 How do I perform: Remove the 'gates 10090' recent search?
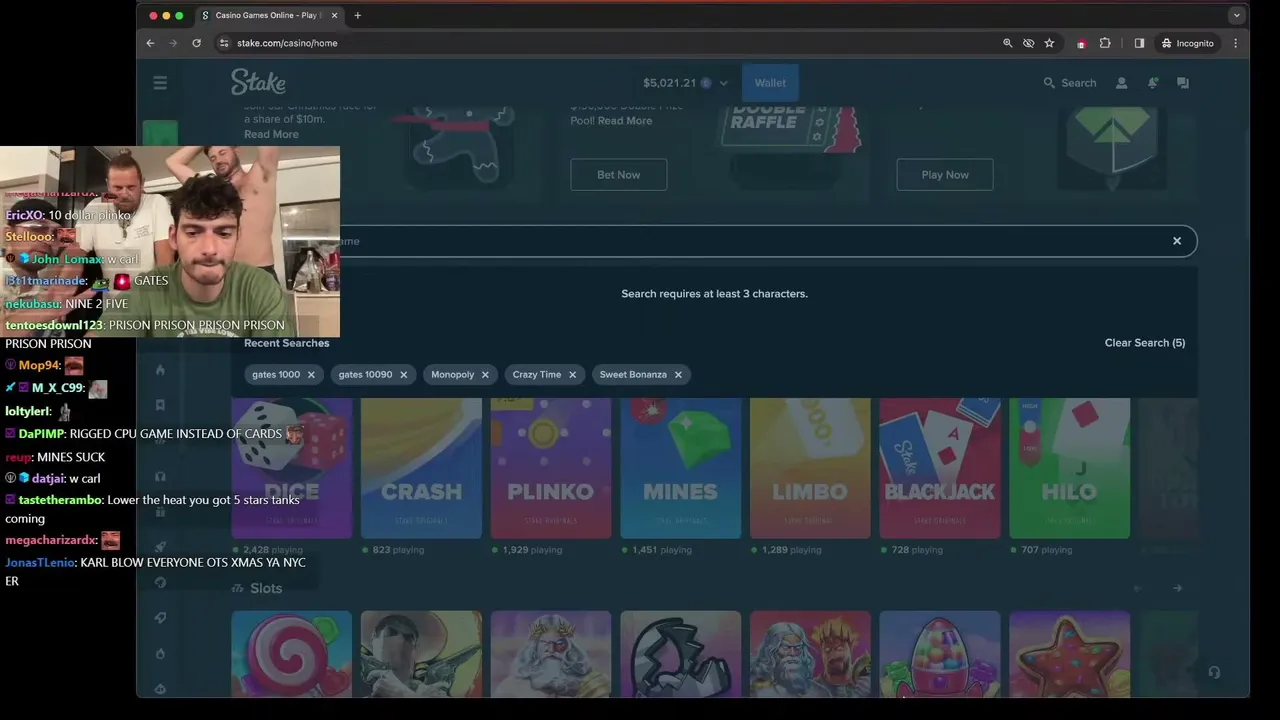(404, 375)
